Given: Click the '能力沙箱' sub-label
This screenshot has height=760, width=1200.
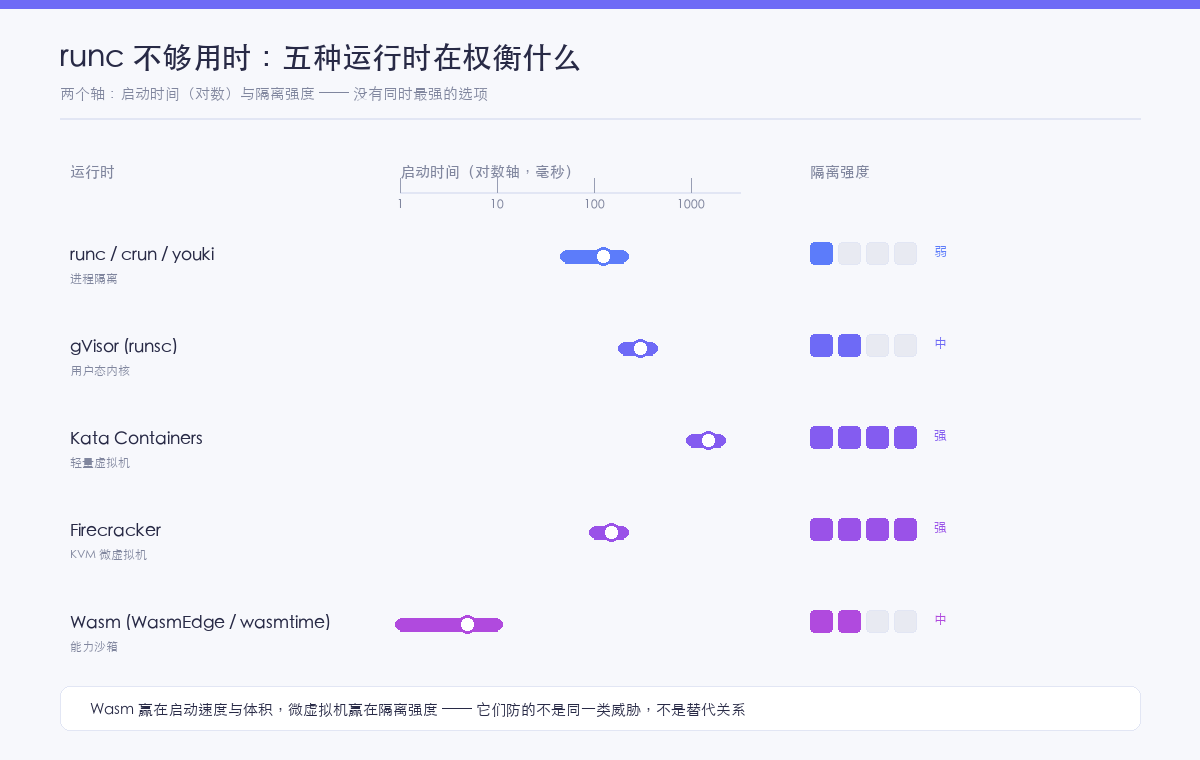Looking at the screenshot, I should [94, 647].
